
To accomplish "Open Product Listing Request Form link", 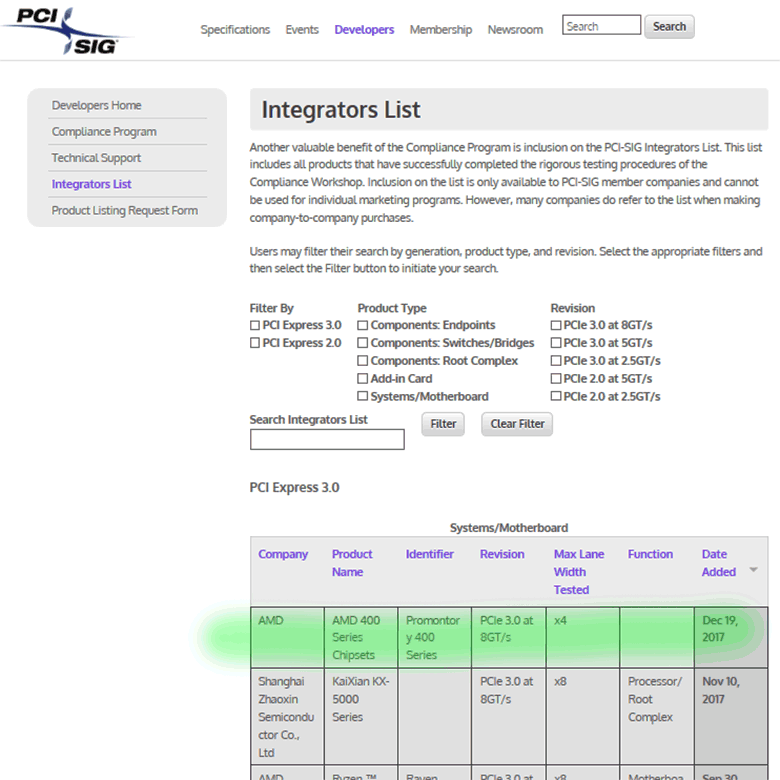I will click(x=124, y=210).
